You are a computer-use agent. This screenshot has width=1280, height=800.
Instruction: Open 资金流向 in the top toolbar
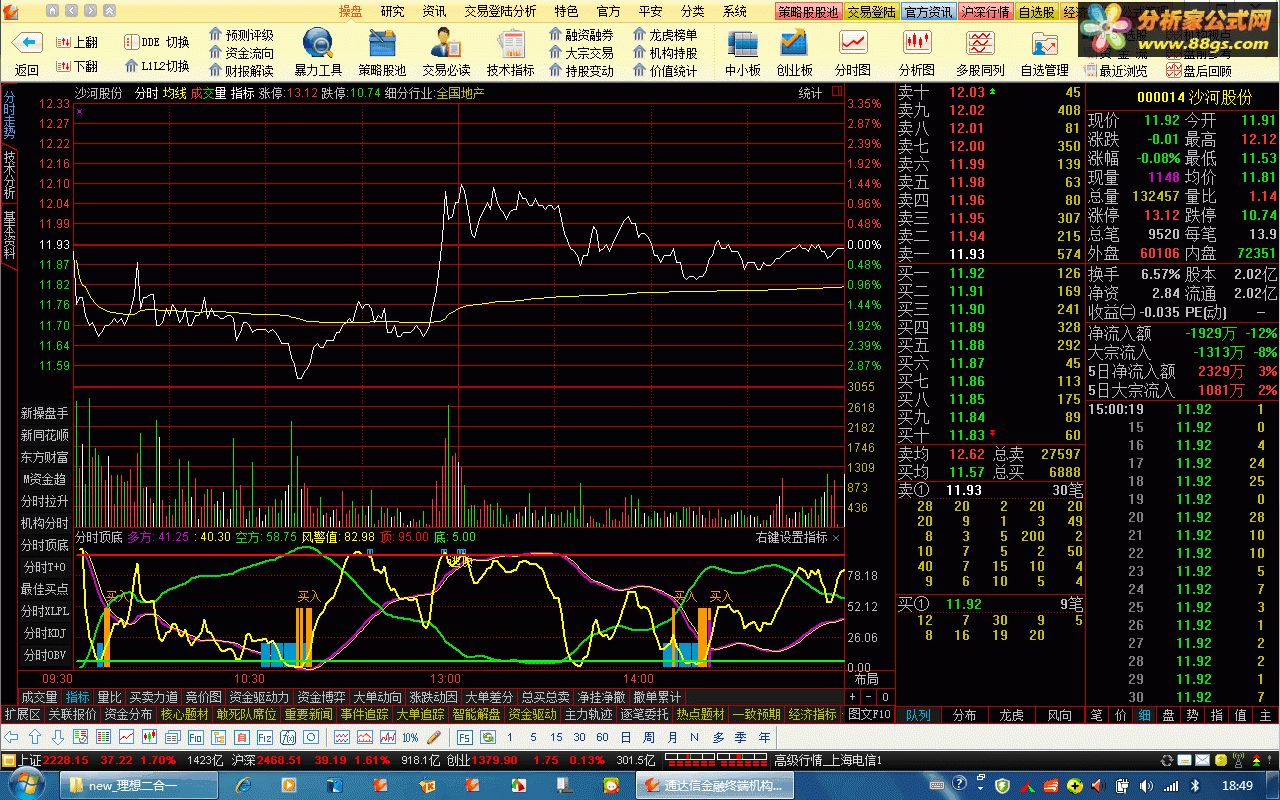(x=241, y=53)
